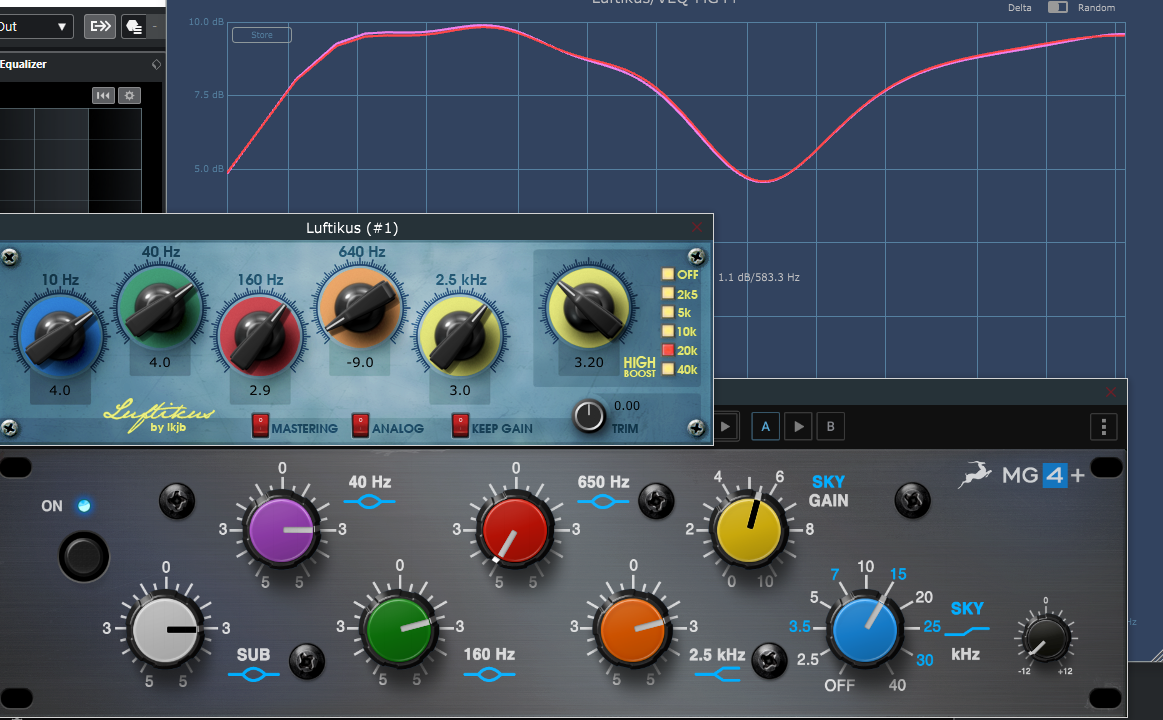Click the arrow button left of preset A
The width and height of the screenshot is (1163, 720).
[x=725, y=426]
